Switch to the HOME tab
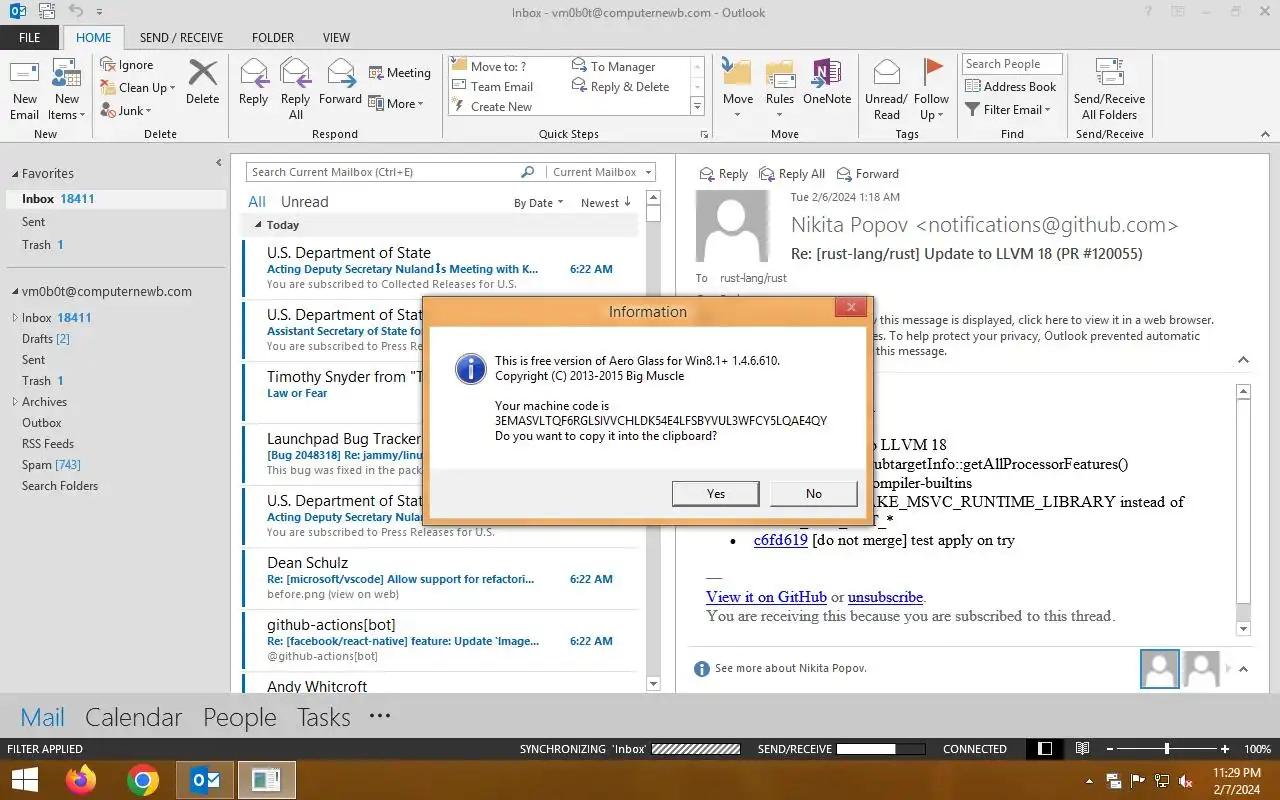Viewport: 1280px width, 800px height. click(x=94, y=38)
